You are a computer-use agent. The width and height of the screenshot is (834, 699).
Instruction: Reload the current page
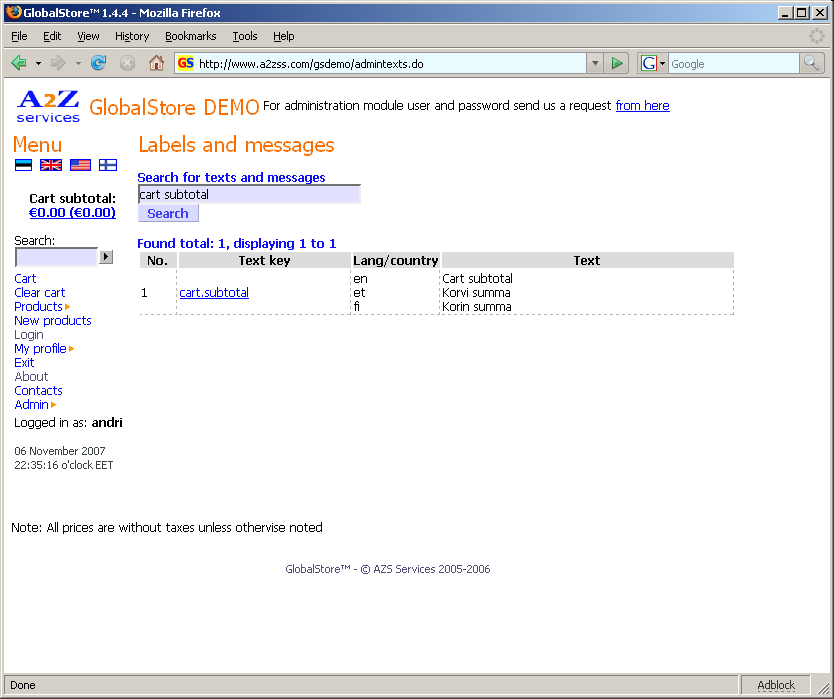(98, 63)
